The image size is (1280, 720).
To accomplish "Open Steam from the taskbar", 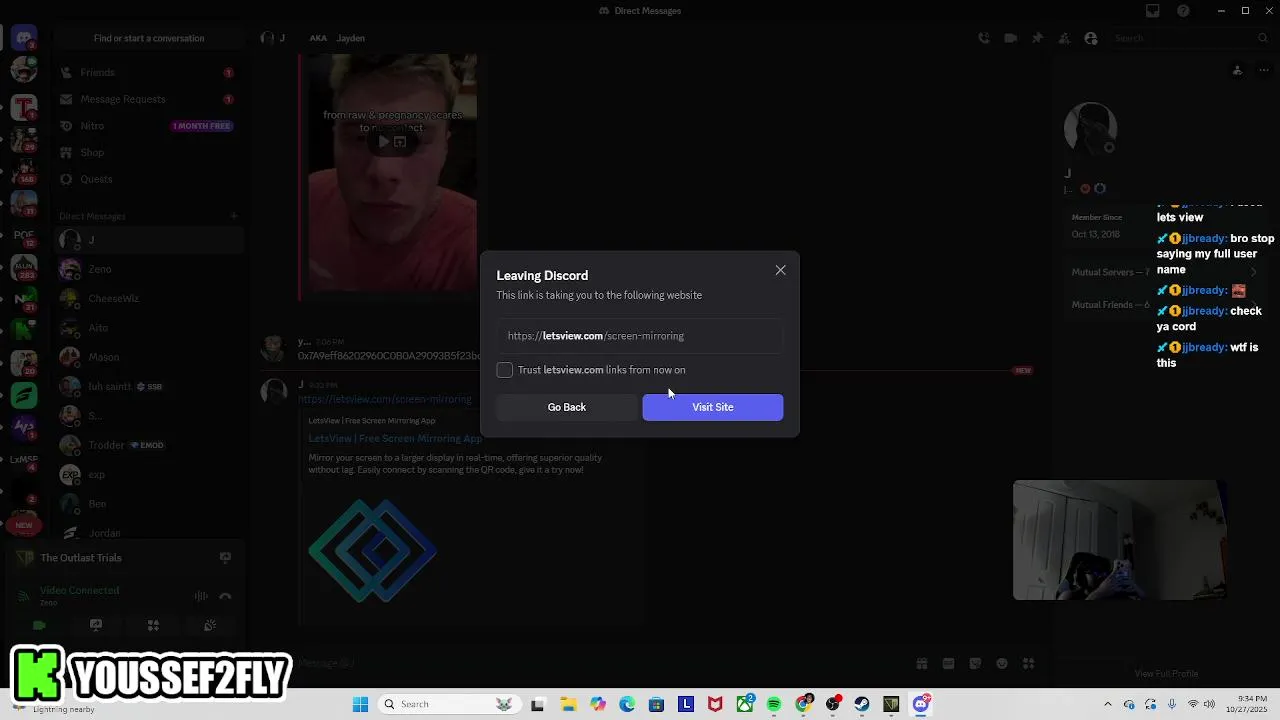I will click(x=862, y=704).
